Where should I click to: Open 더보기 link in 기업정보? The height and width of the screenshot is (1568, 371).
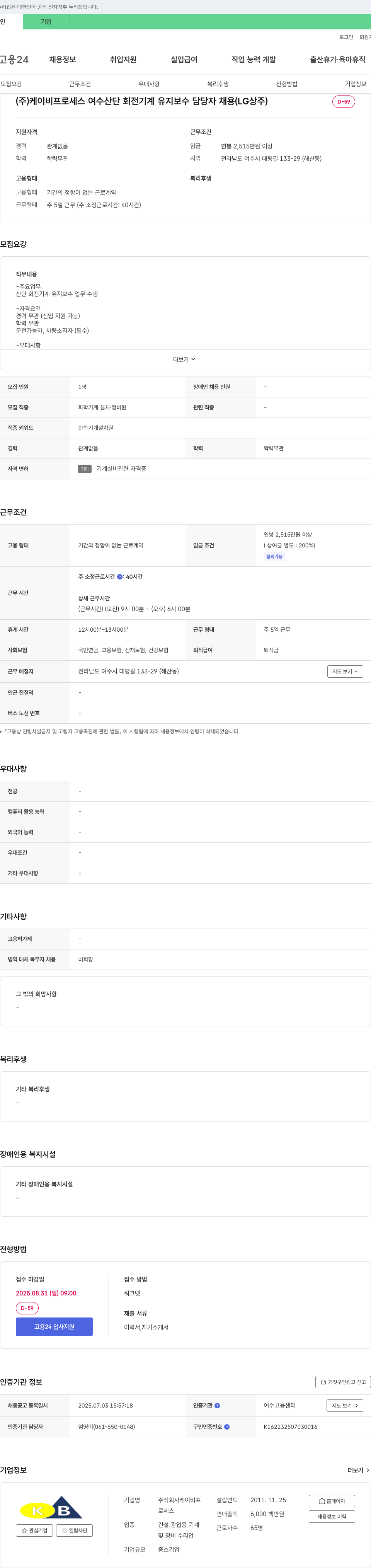coord(358,1470)
